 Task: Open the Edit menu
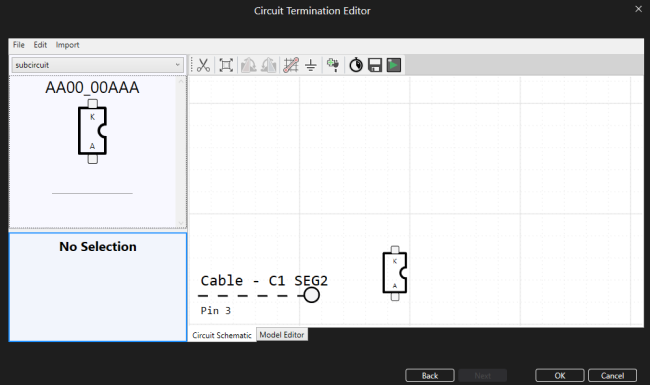coord(40,45)
